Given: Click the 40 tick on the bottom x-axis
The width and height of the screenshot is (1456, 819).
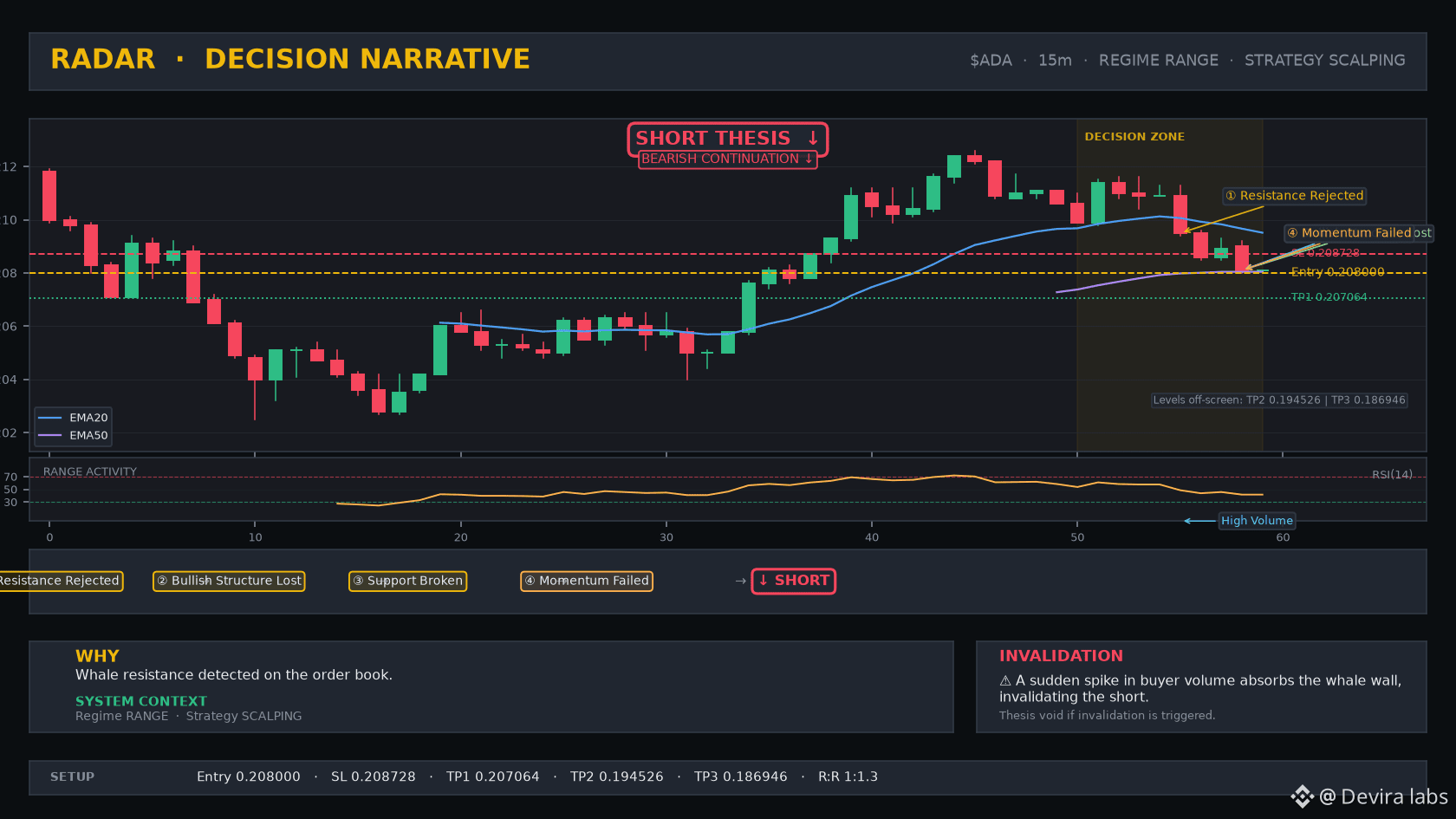Looking at the screenshot, I should pyautogui.click(x=872, y=537).
